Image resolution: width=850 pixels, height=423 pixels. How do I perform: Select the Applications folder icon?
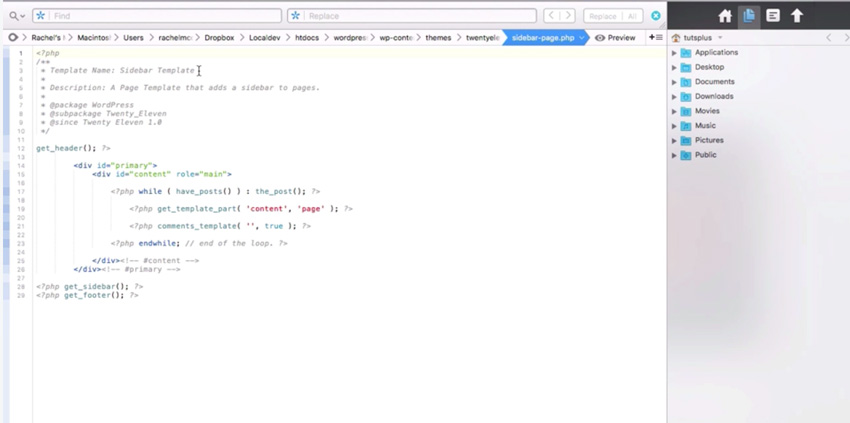(x=686, y=53)
